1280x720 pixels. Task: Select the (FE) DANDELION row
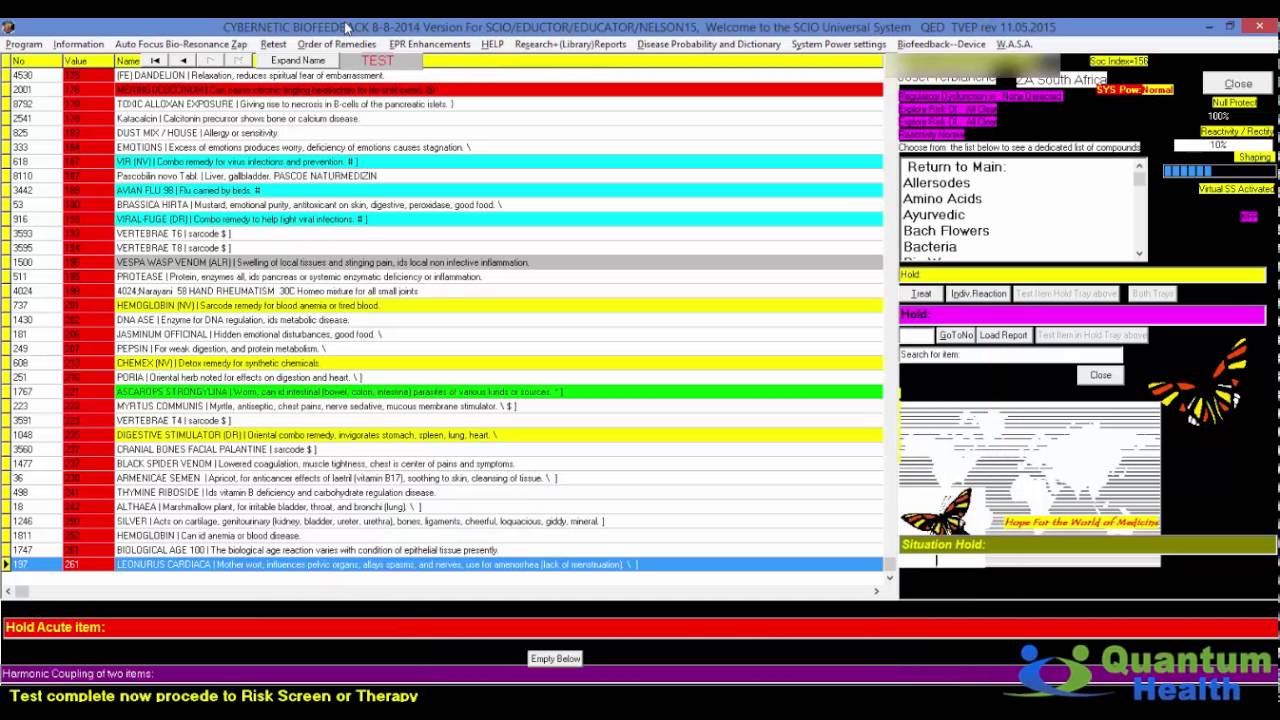442,76
